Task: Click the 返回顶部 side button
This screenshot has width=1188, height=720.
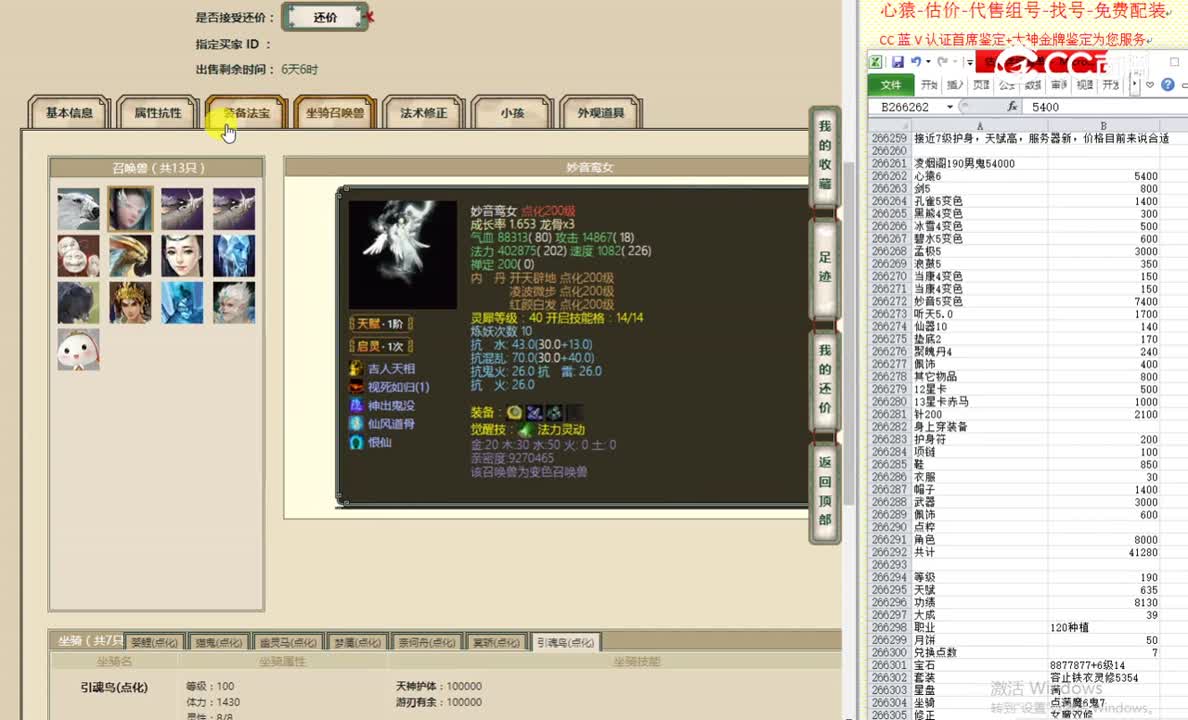Action: pyautogui.click(x=825, y=491)
